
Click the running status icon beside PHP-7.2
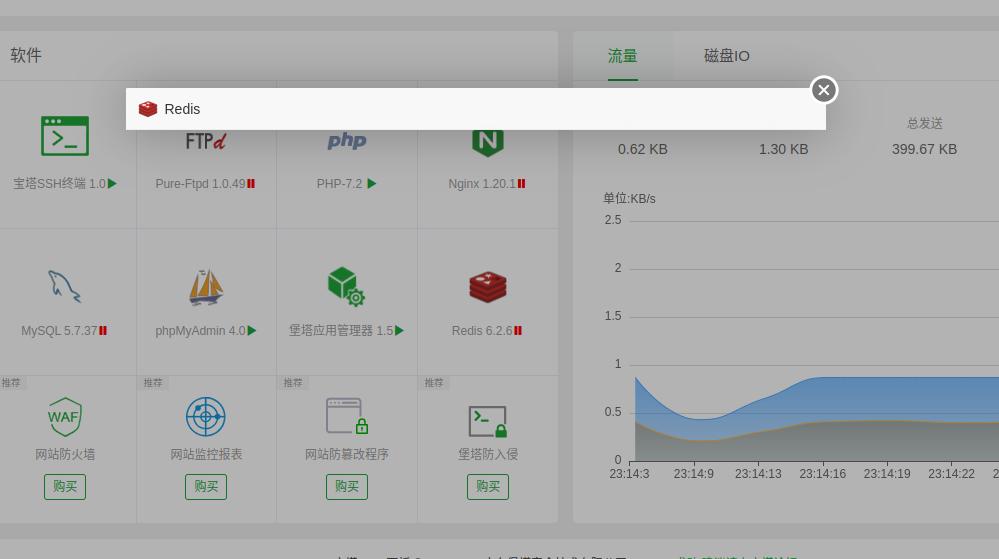click(x=372, y=184)
